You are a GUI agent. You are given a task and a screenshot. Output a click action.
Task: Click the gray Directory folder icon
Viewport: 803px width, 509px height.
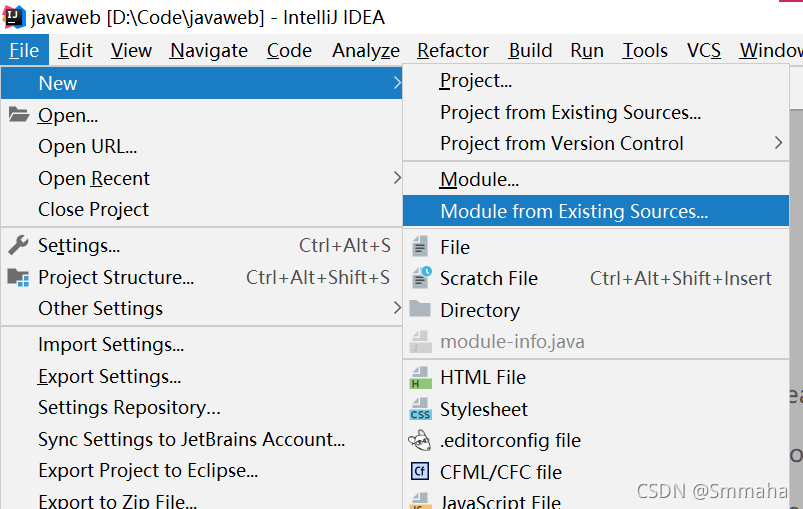point(420,309)
